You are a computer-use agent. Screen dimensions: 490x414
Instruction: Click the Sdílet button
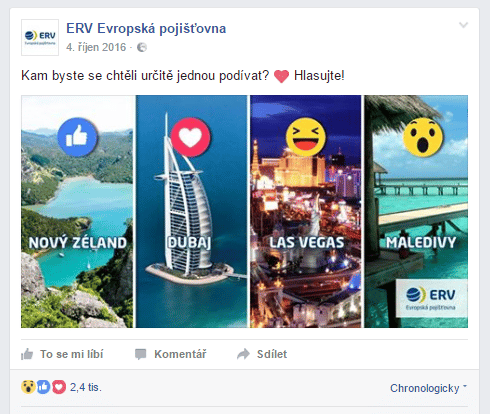[262, 354]
